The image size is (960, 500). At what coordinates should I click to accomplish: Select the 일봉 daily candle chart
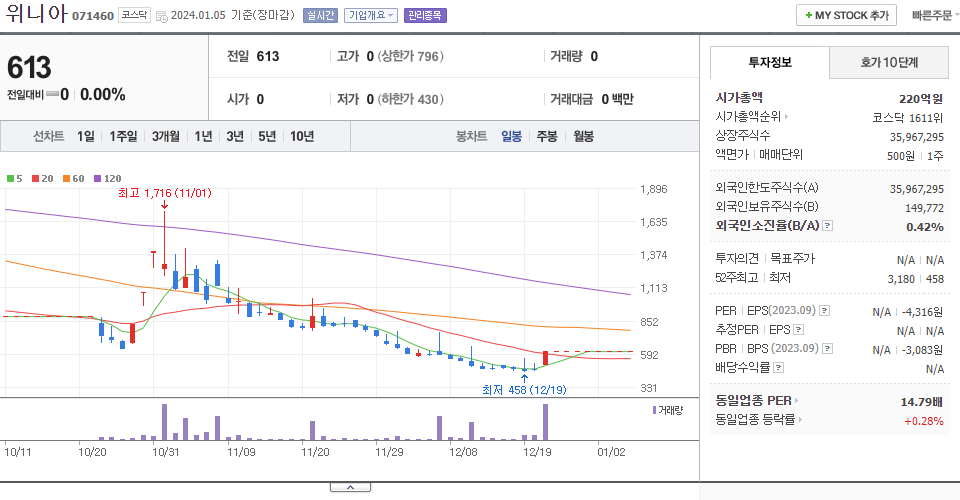click(x=511, y=136)
